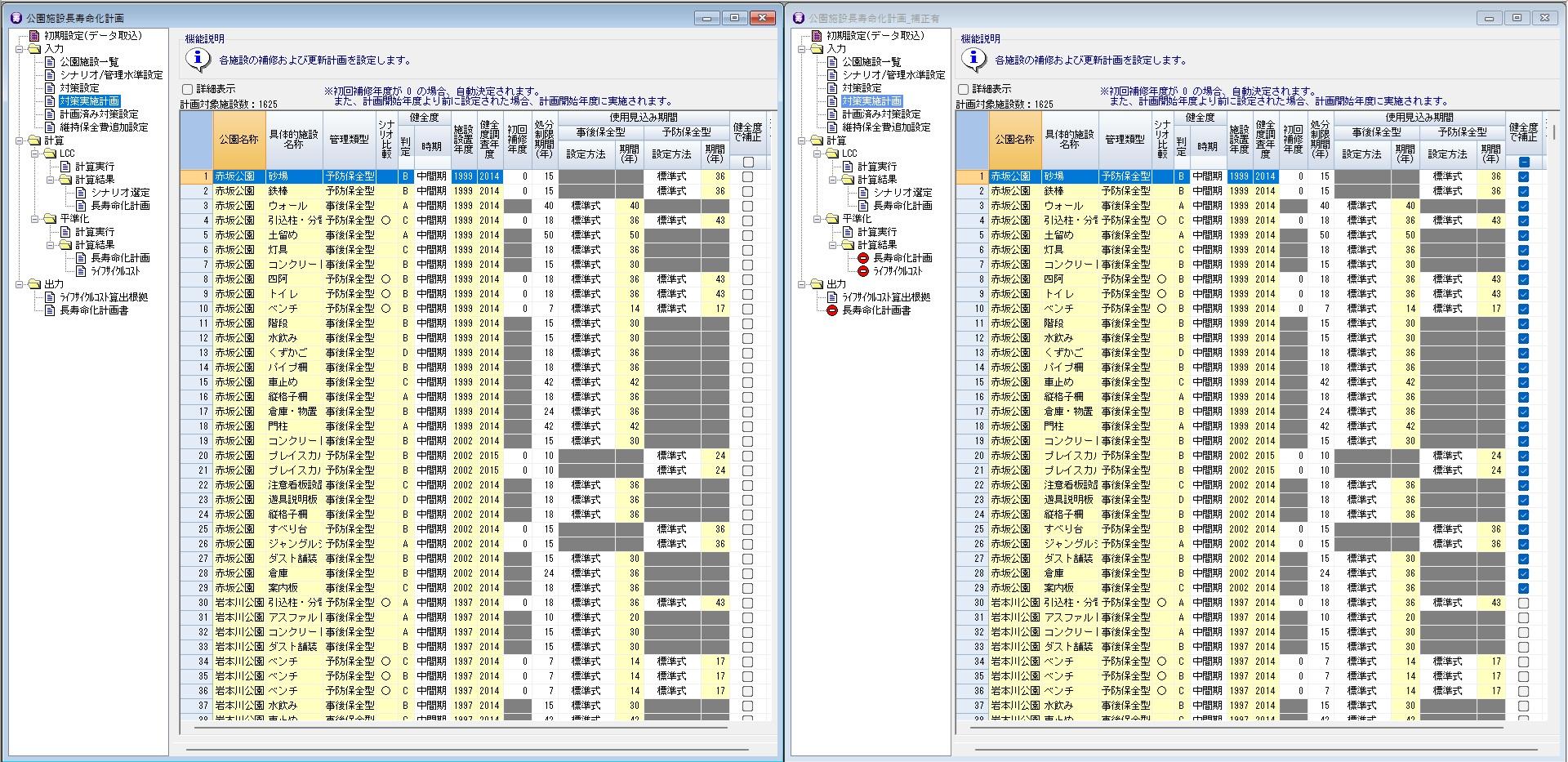Collapse the 平準化 node in left window tree
Image resolution: width=1568 pixels, height=762 pixels.
tap(35, 219)
